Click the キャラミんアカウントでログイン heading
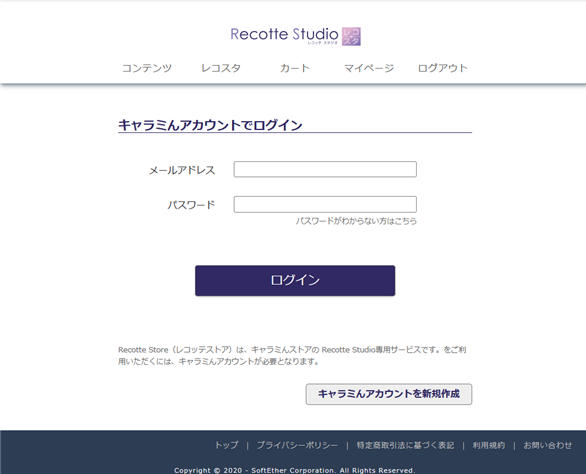The height and width of the screenshot is (474, 586). [210, 125]
